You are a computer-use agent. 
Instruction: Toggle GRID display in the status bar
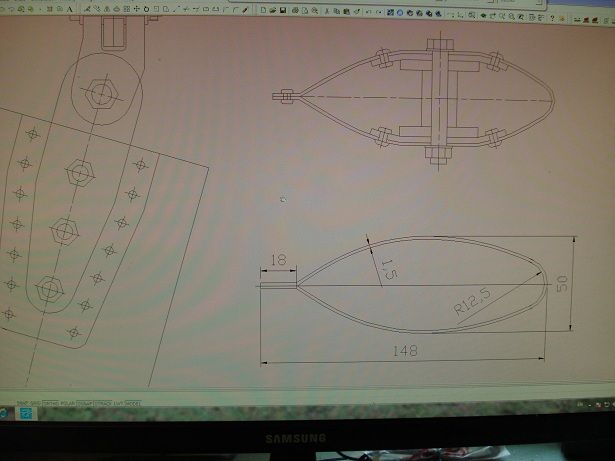(36, 403)
